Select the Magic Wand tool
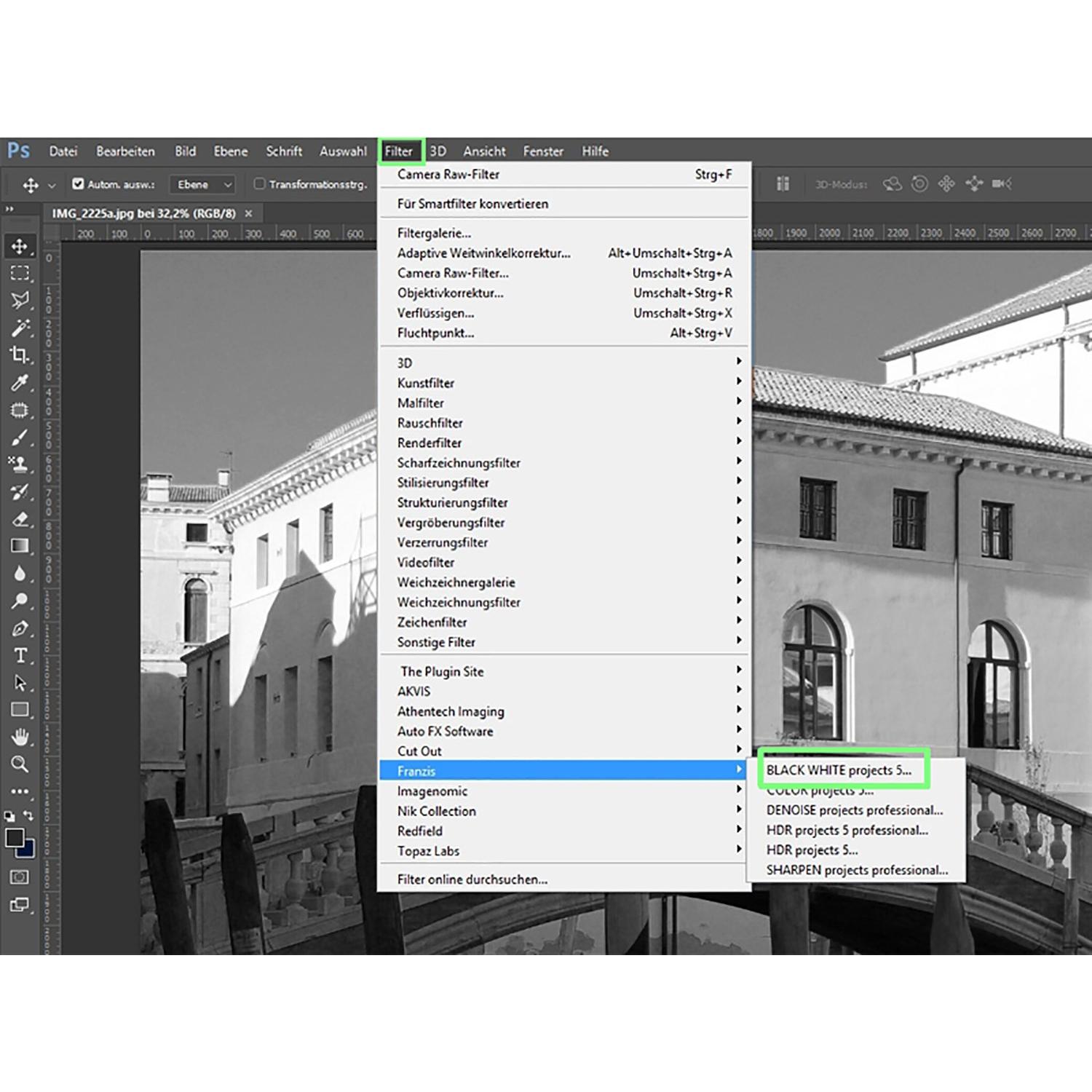 coord(20,328)
